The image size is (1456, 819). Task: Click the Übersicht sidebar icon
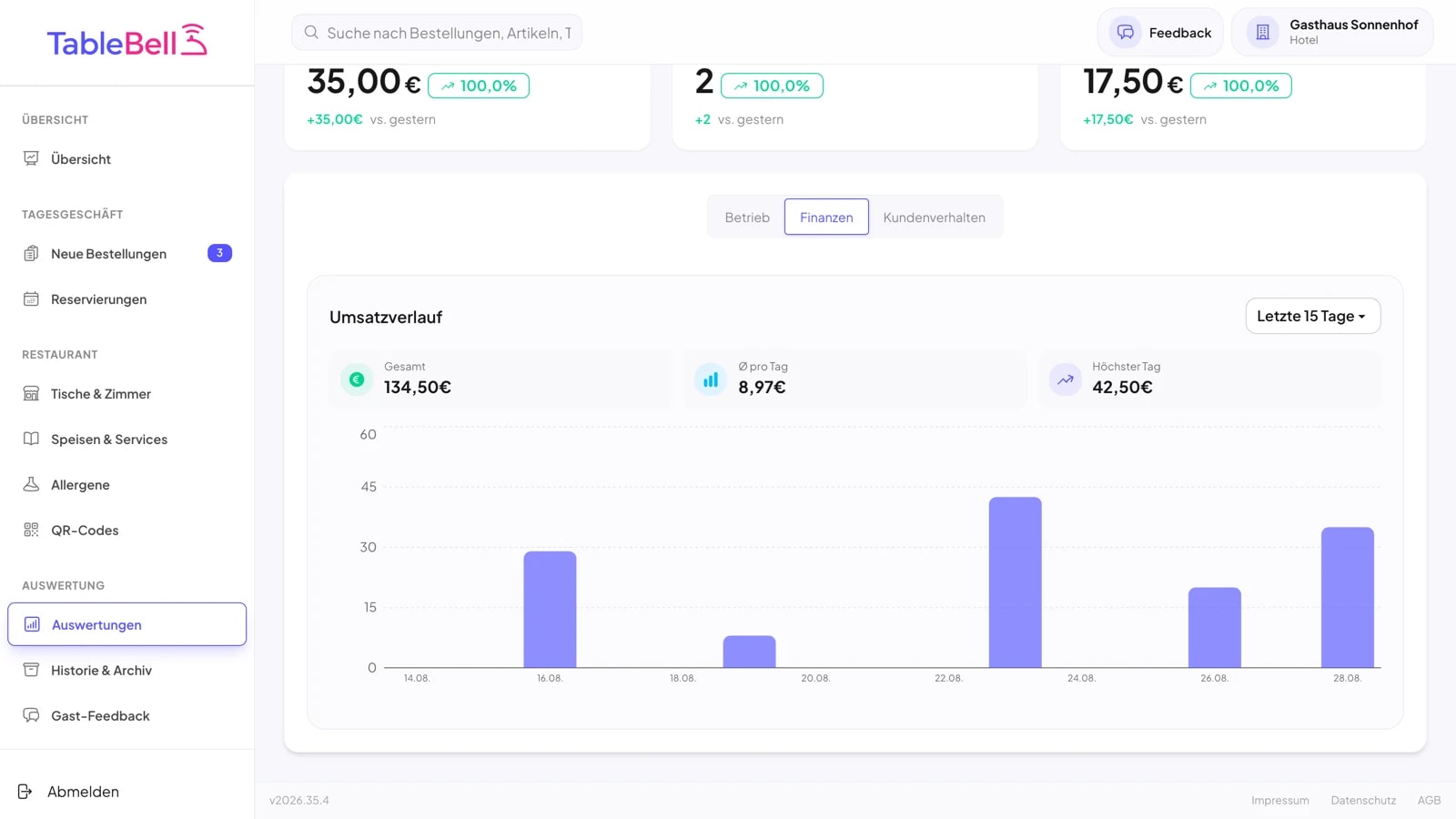click(31, 158)
